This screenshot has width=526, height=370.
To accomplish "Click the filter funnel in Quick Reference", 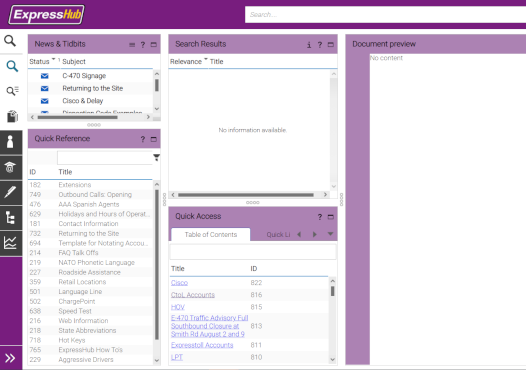I will pos(156,158).
